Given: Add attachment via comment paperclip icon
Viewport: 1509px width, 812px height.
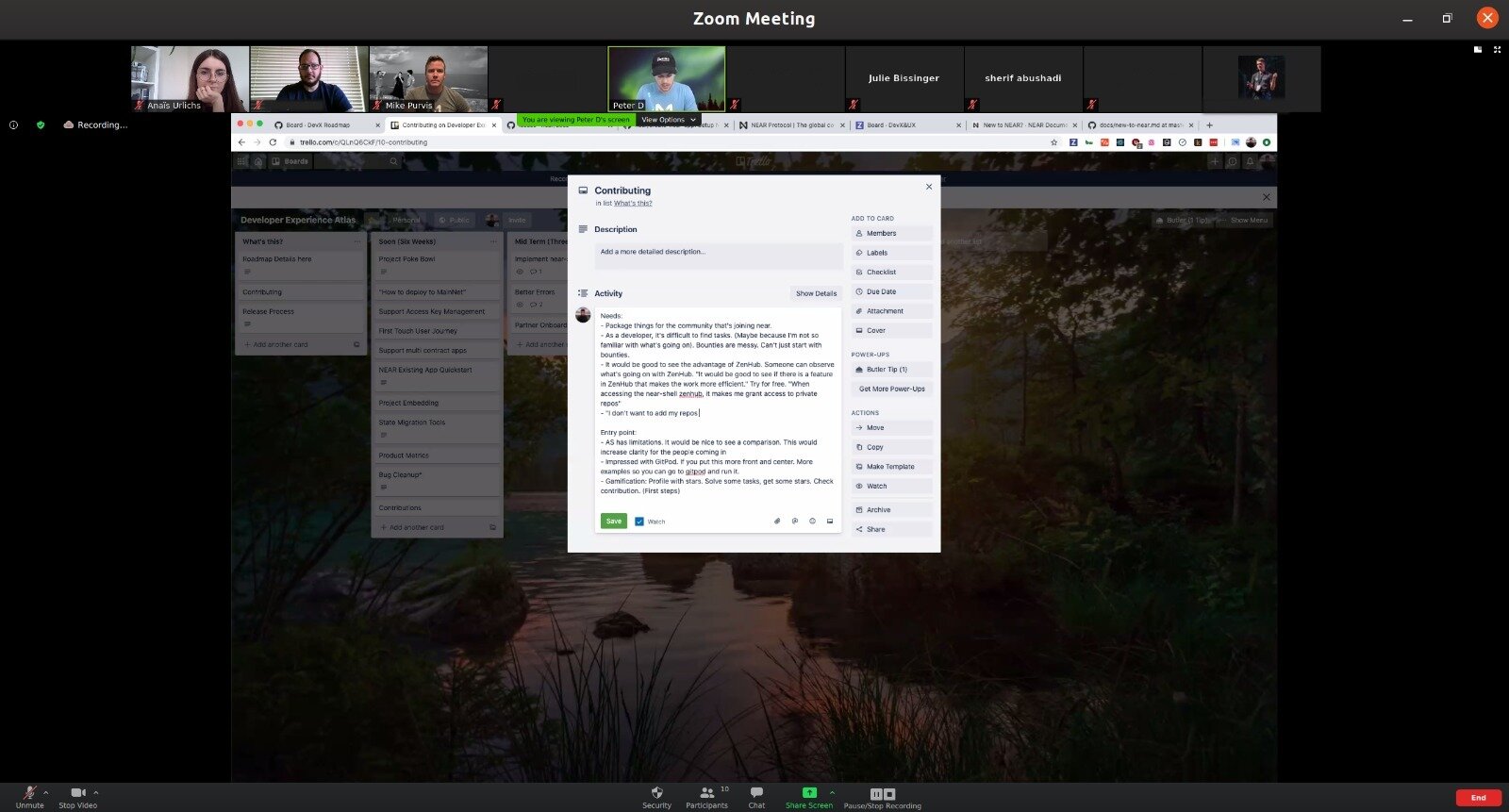Looking at the screenshot, I should 777,521.
